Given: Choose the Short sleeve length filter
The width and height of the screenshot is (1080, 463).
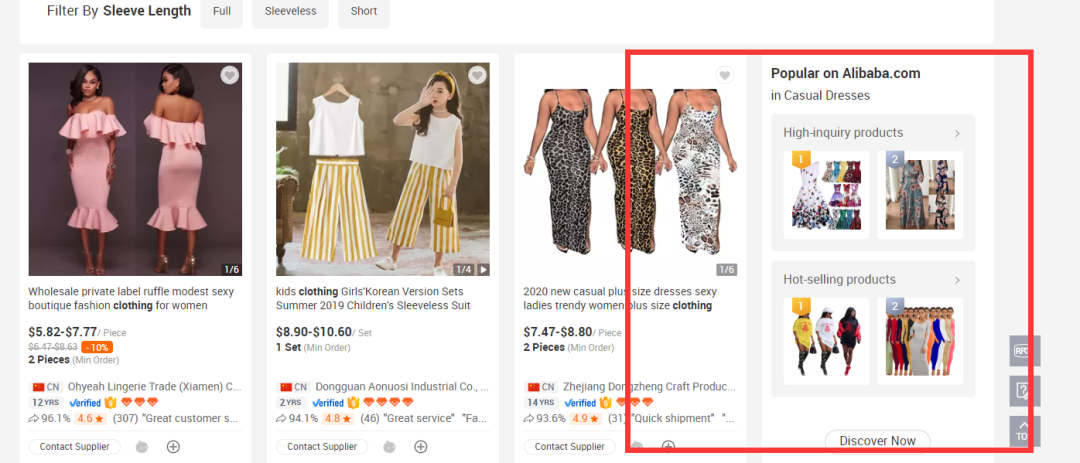Looking at the screenshot, I should (x=364, y=12).
